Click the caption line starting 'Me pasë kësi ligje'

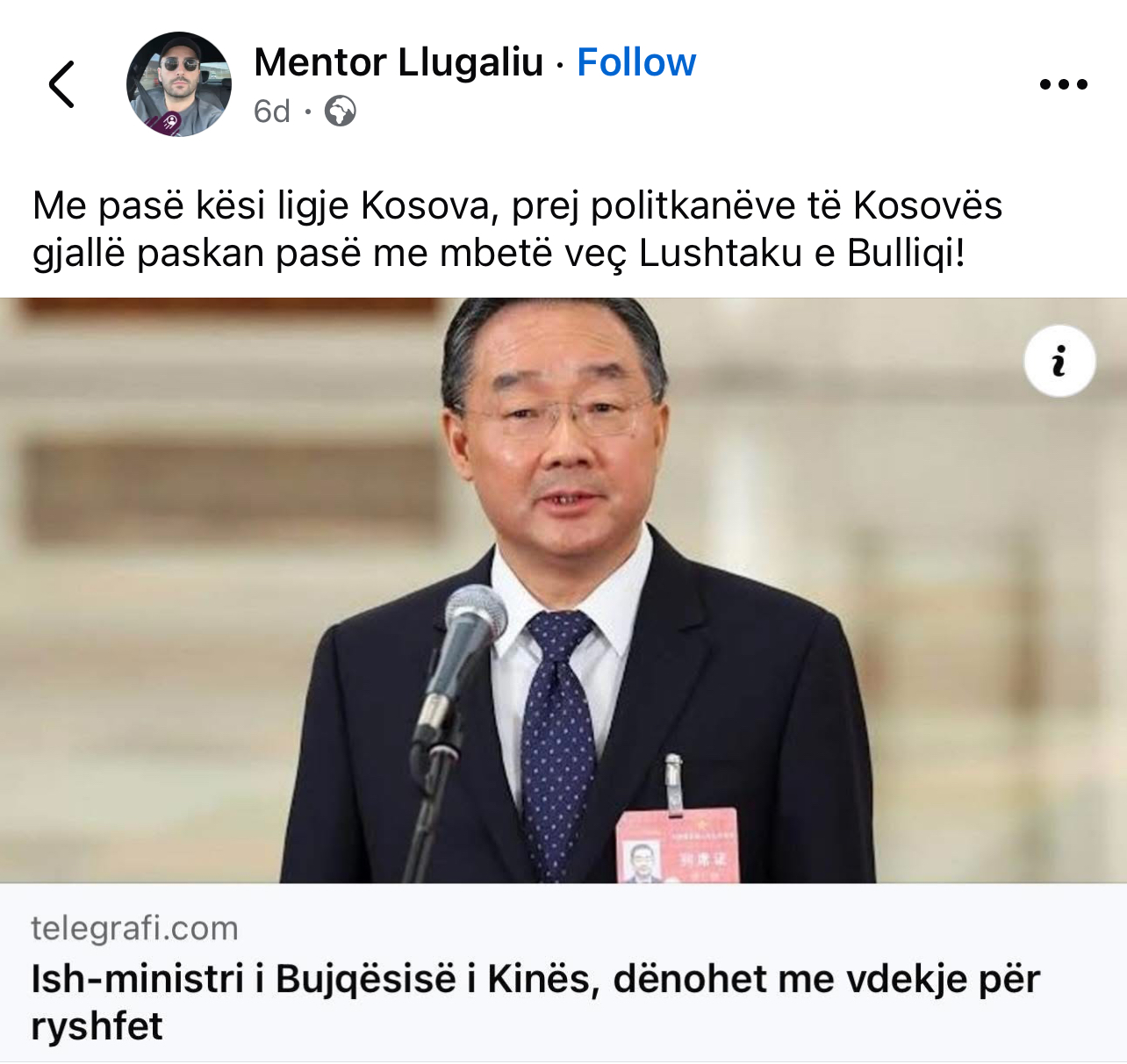click(517, 205)
